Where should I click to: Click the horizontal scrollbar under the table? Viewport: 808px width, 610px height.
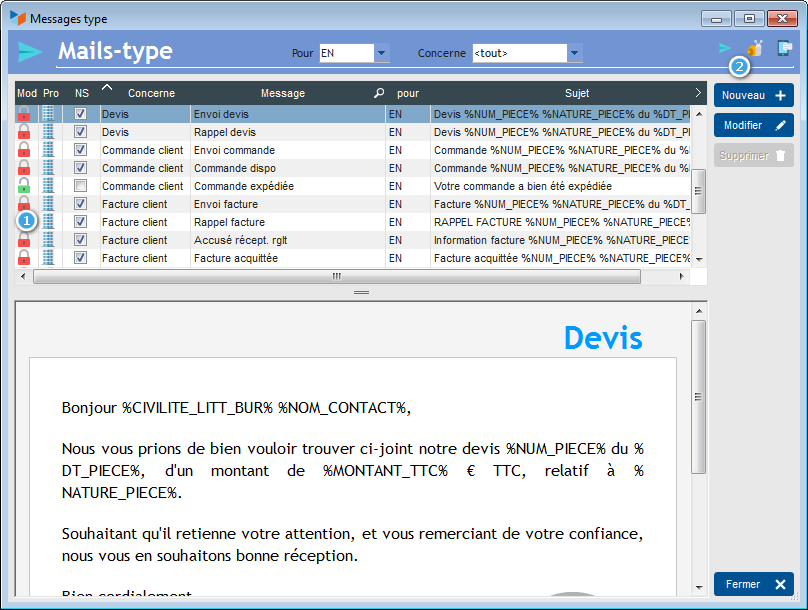[336, 276]
